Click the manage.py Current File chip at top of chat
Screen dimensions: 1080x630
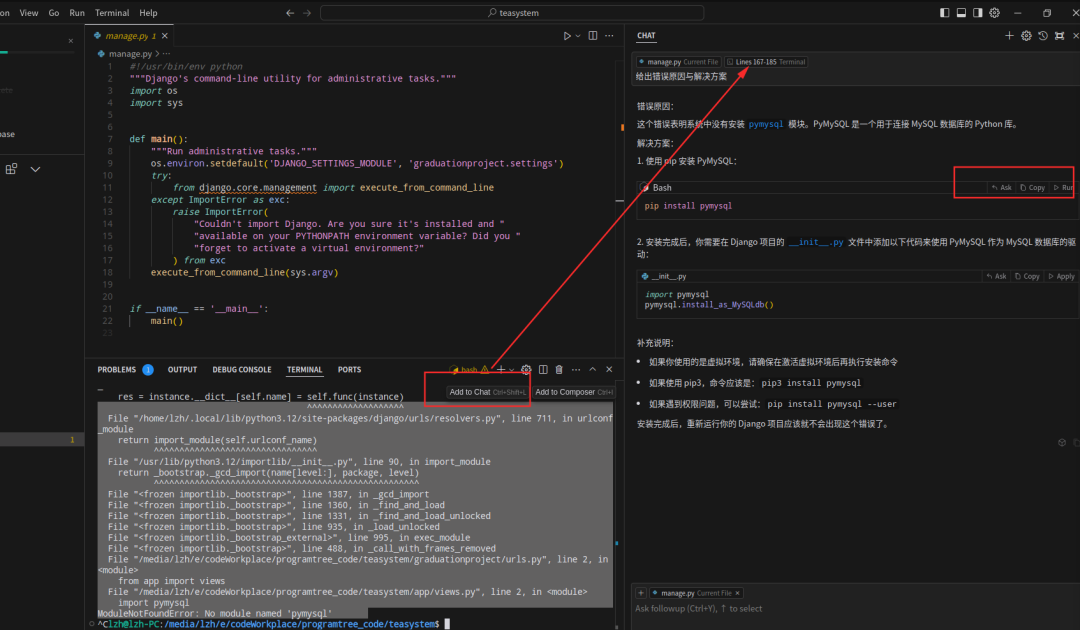click(678, 62)
